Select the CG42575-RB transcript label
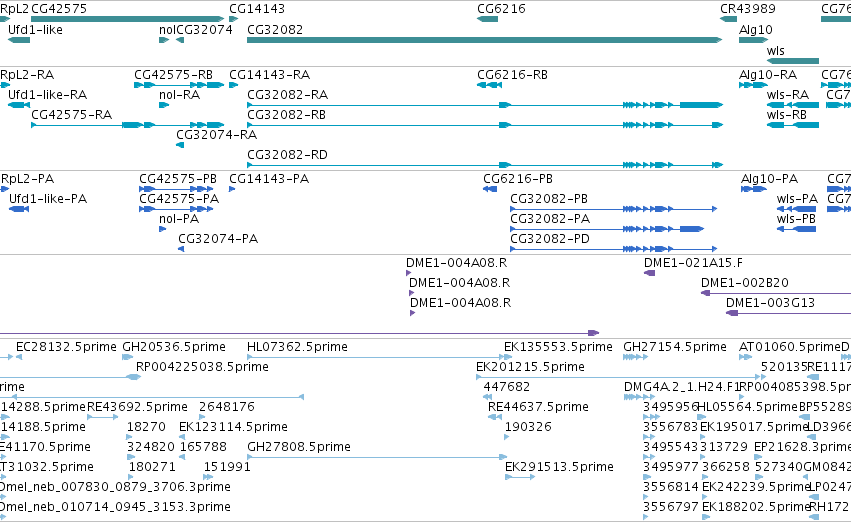851x522 pixels. coord(174,75)
